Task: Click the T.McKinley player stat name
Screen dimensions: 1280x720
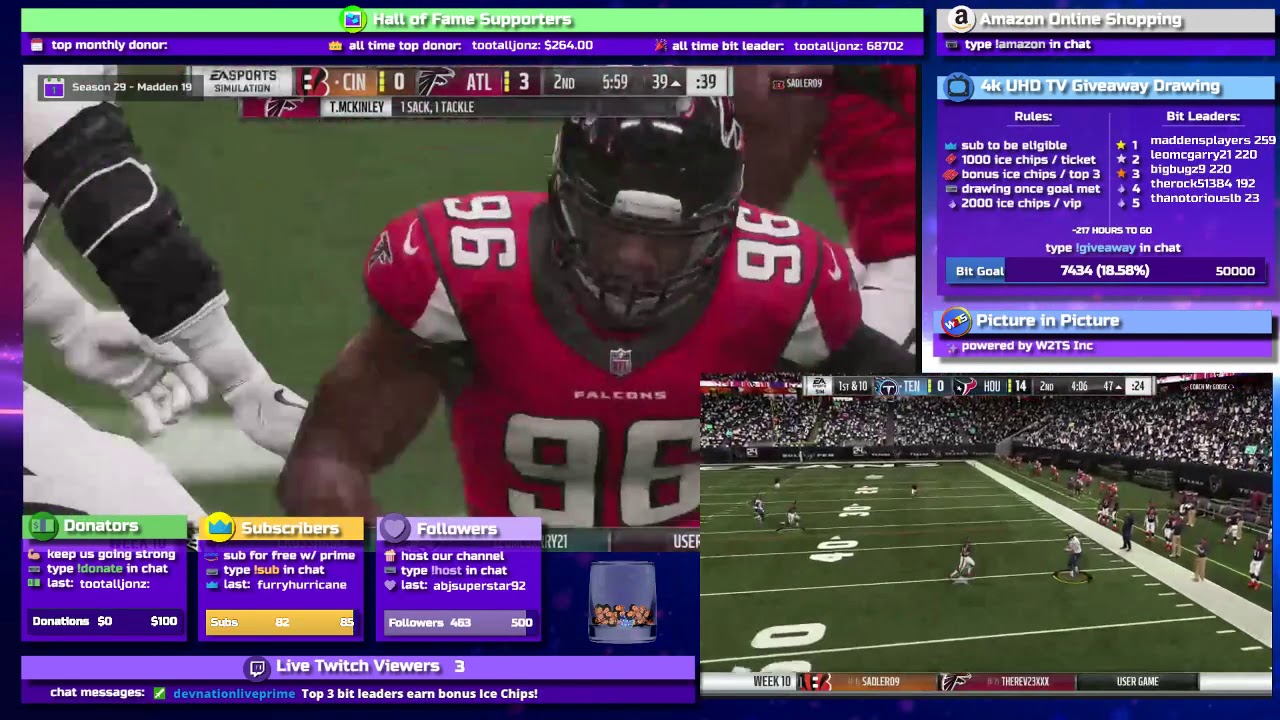Action: pos(357,107)
